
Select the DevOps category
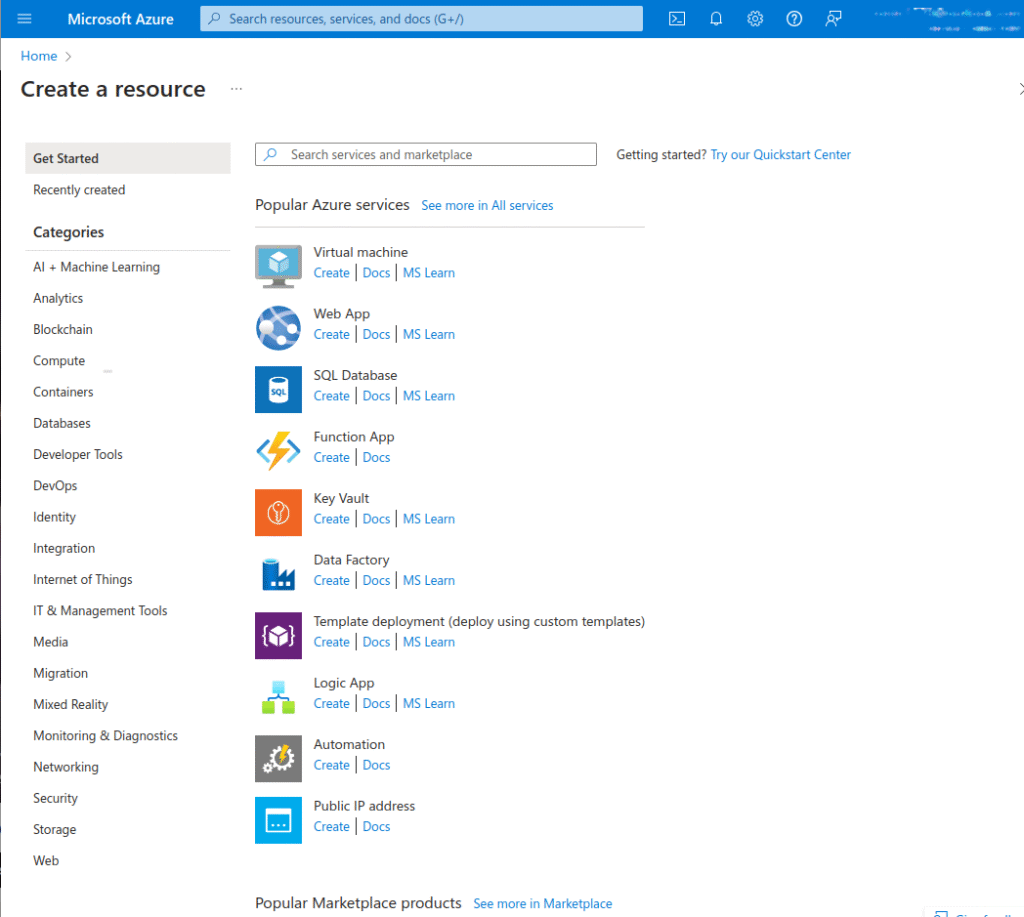pos(55,486)
